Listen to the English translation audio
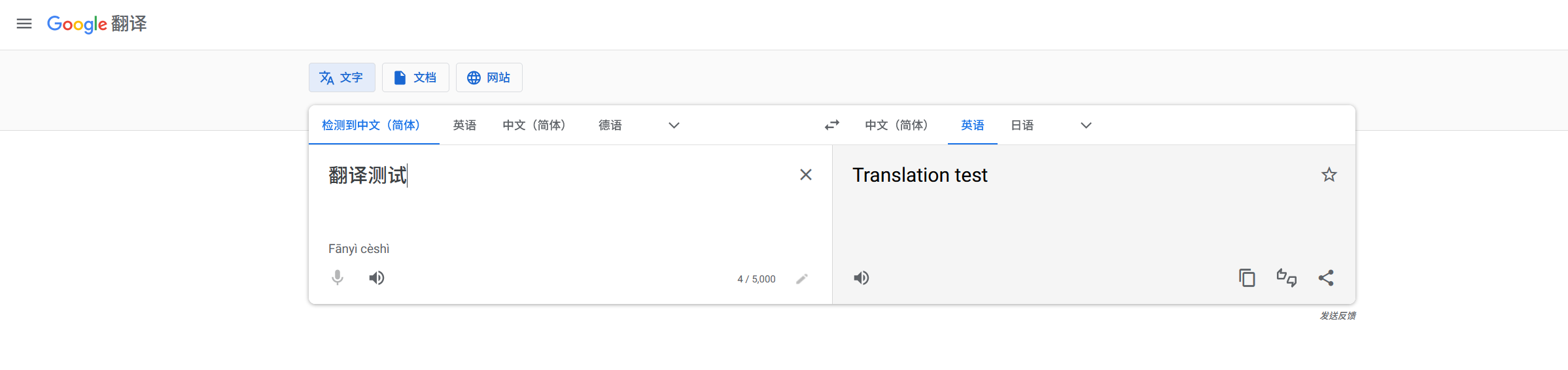Viewport: 1568px width, 370px height. pos(862,278)
